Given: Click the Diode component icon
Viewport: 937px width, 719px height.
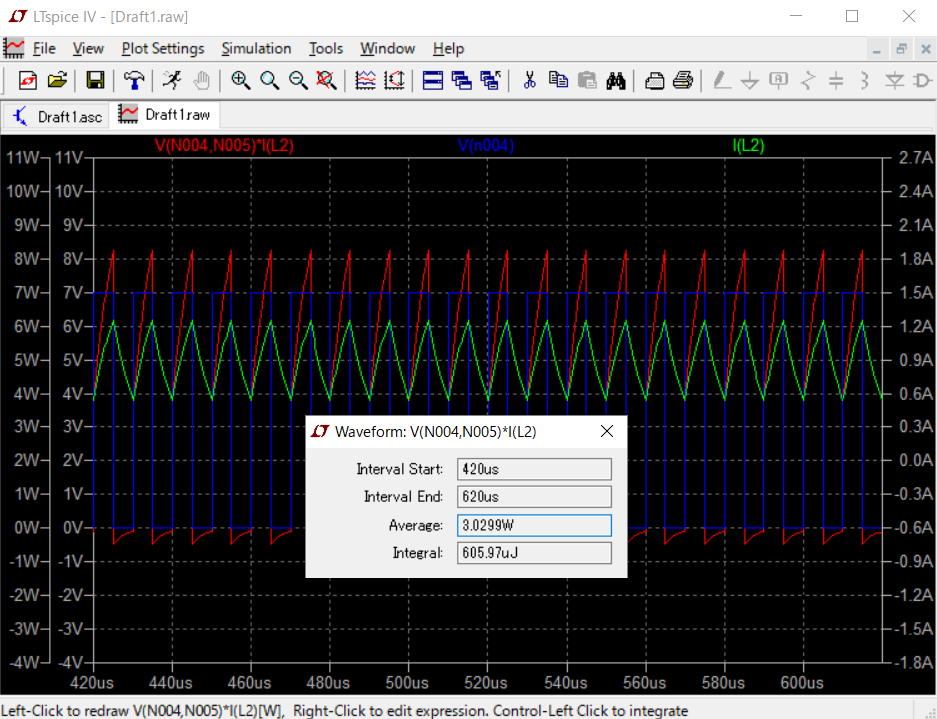Looking at the screenshot, I should 895,80.
